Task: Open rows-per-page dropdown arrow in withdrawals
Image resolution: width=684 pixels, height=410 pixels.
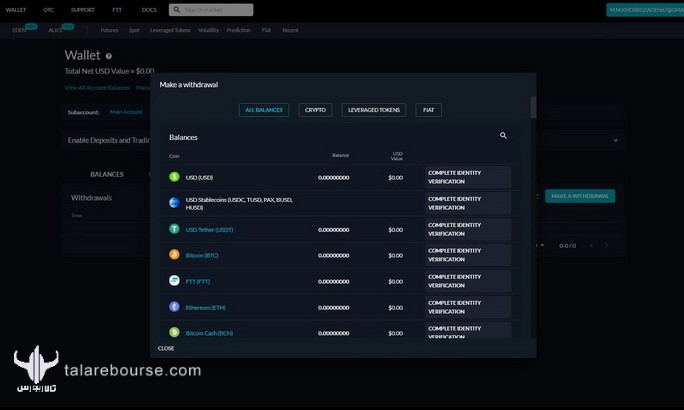Action: [542, 245]
